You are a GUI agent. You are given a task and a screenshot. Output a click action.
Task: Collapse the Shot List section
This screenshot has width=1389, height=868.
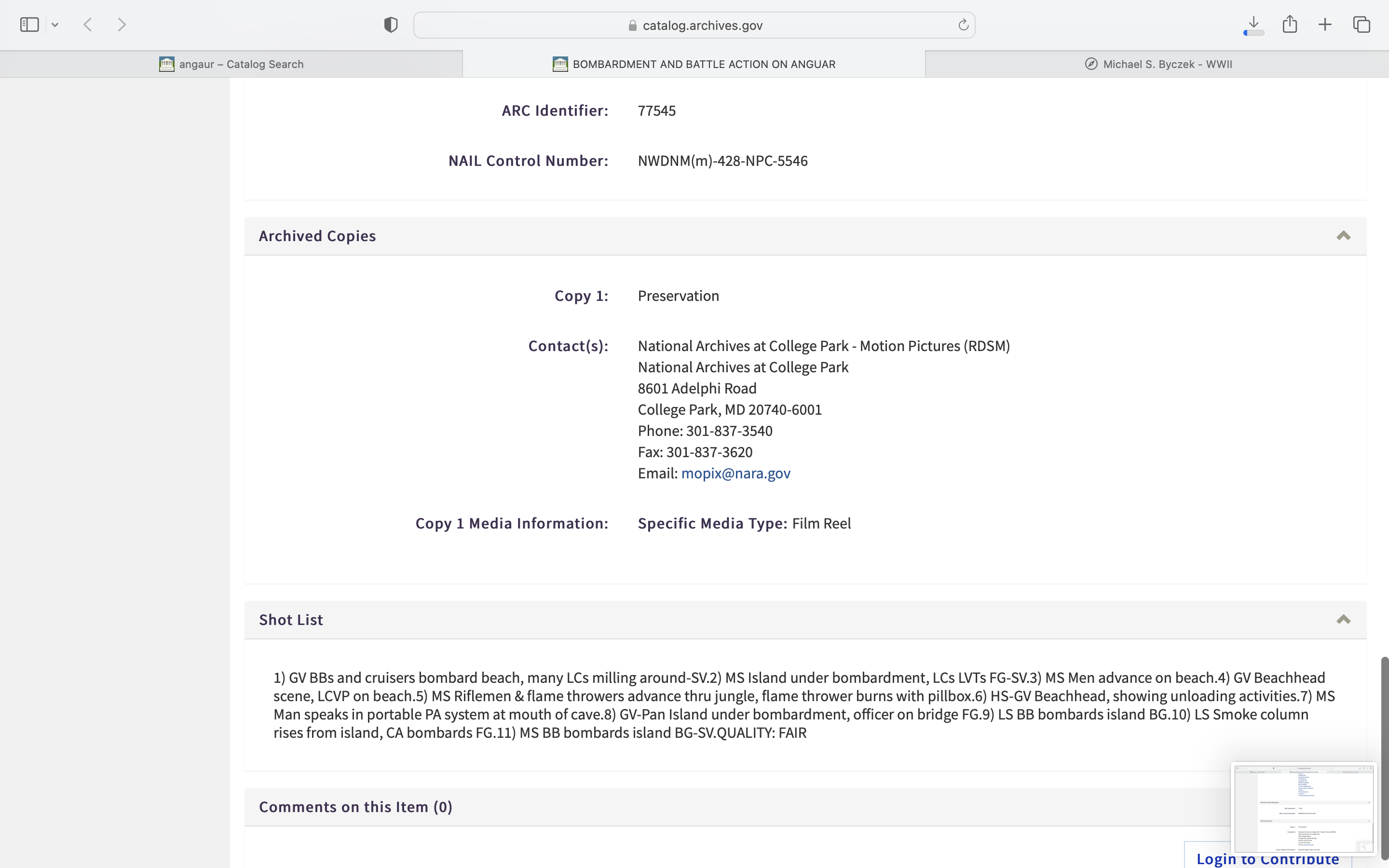pos(1343,620)
